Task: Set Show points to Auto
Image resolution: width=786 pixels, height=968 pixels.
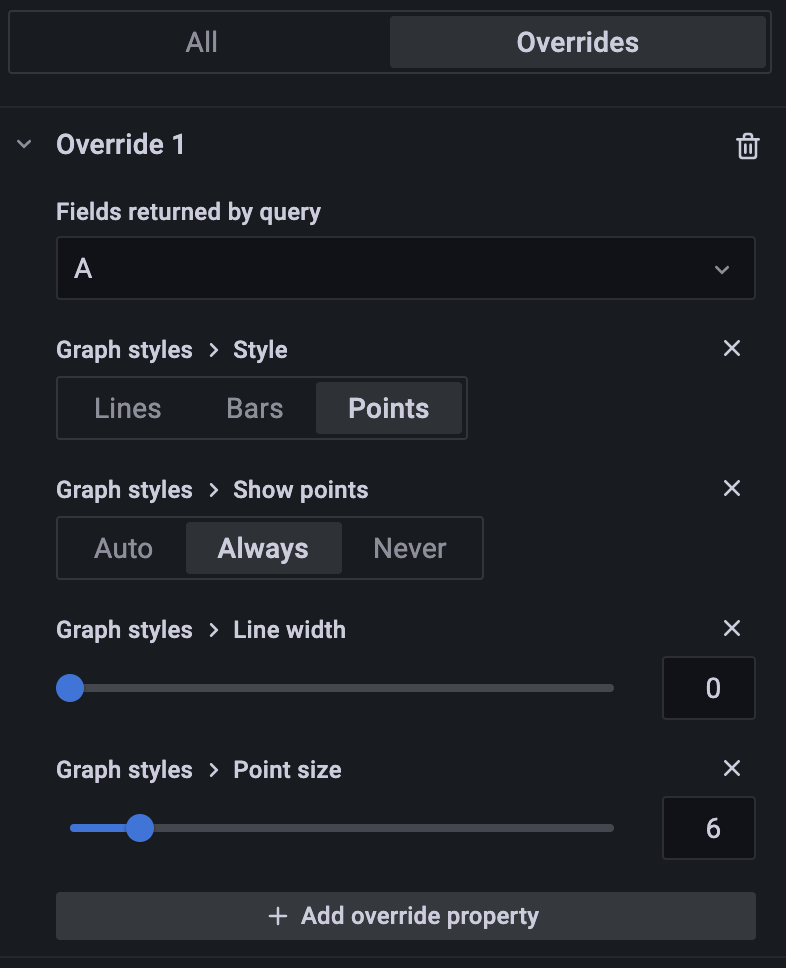Action: (124, 548)
